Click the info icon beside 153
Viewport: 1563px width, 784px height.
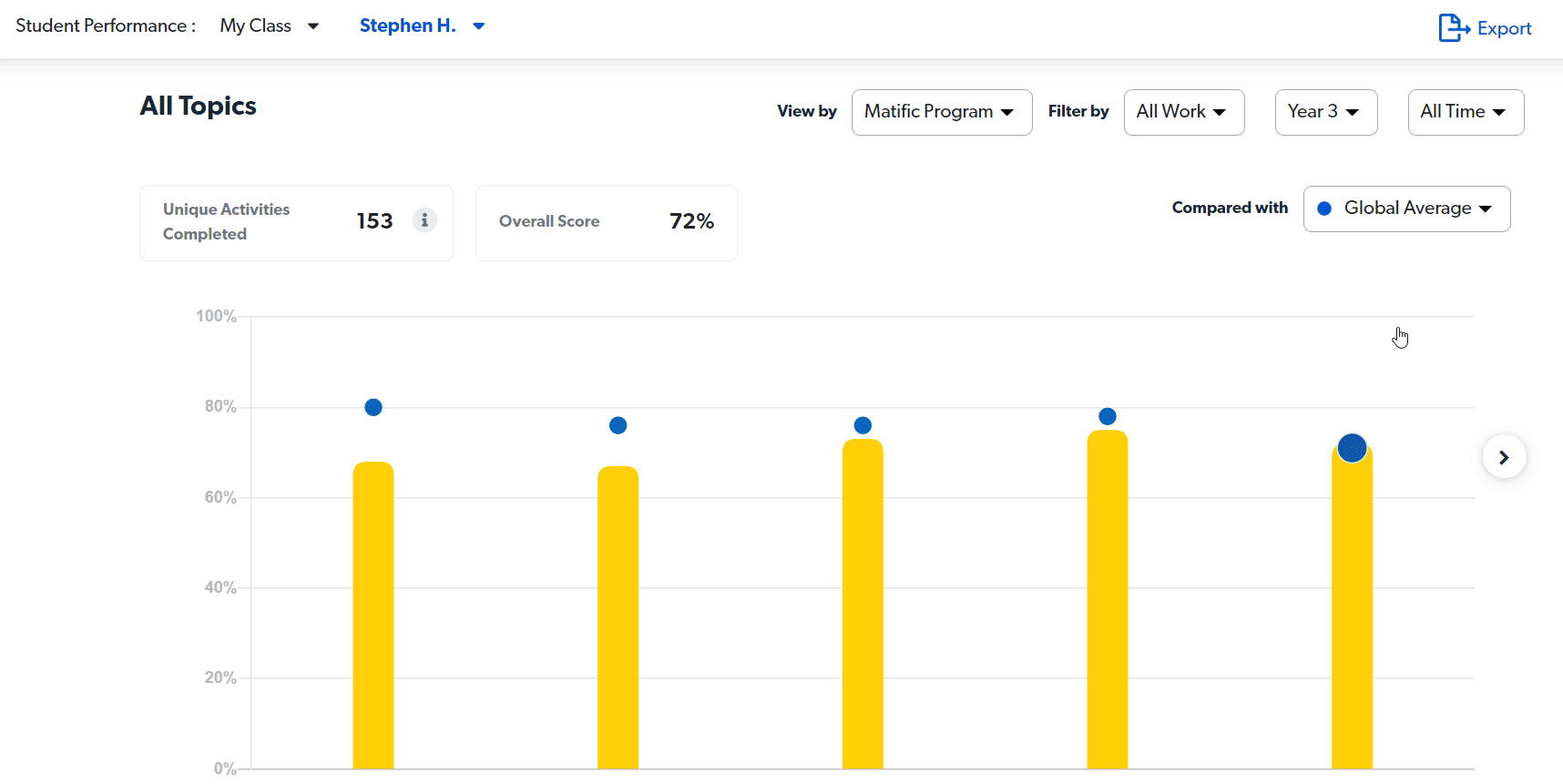click(424, 220)
